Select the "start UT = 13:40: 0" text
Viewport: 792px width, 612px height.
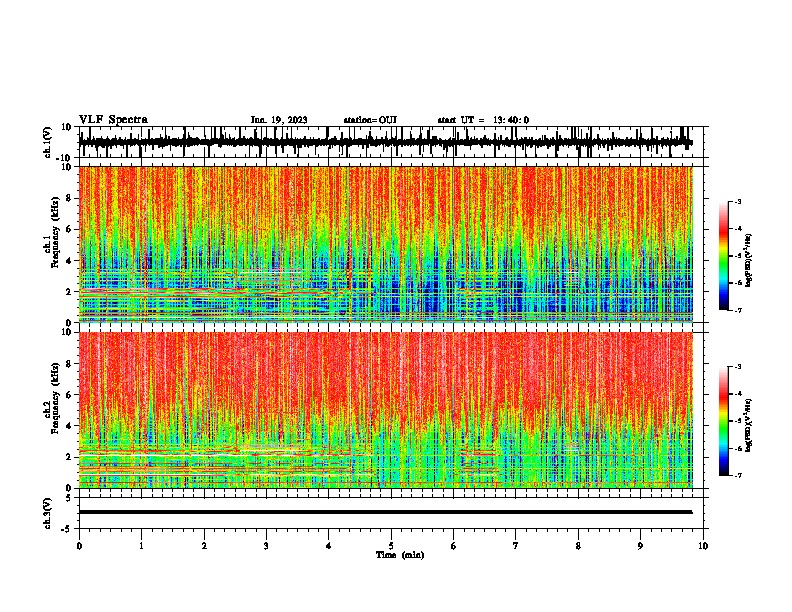pos(483,120)
